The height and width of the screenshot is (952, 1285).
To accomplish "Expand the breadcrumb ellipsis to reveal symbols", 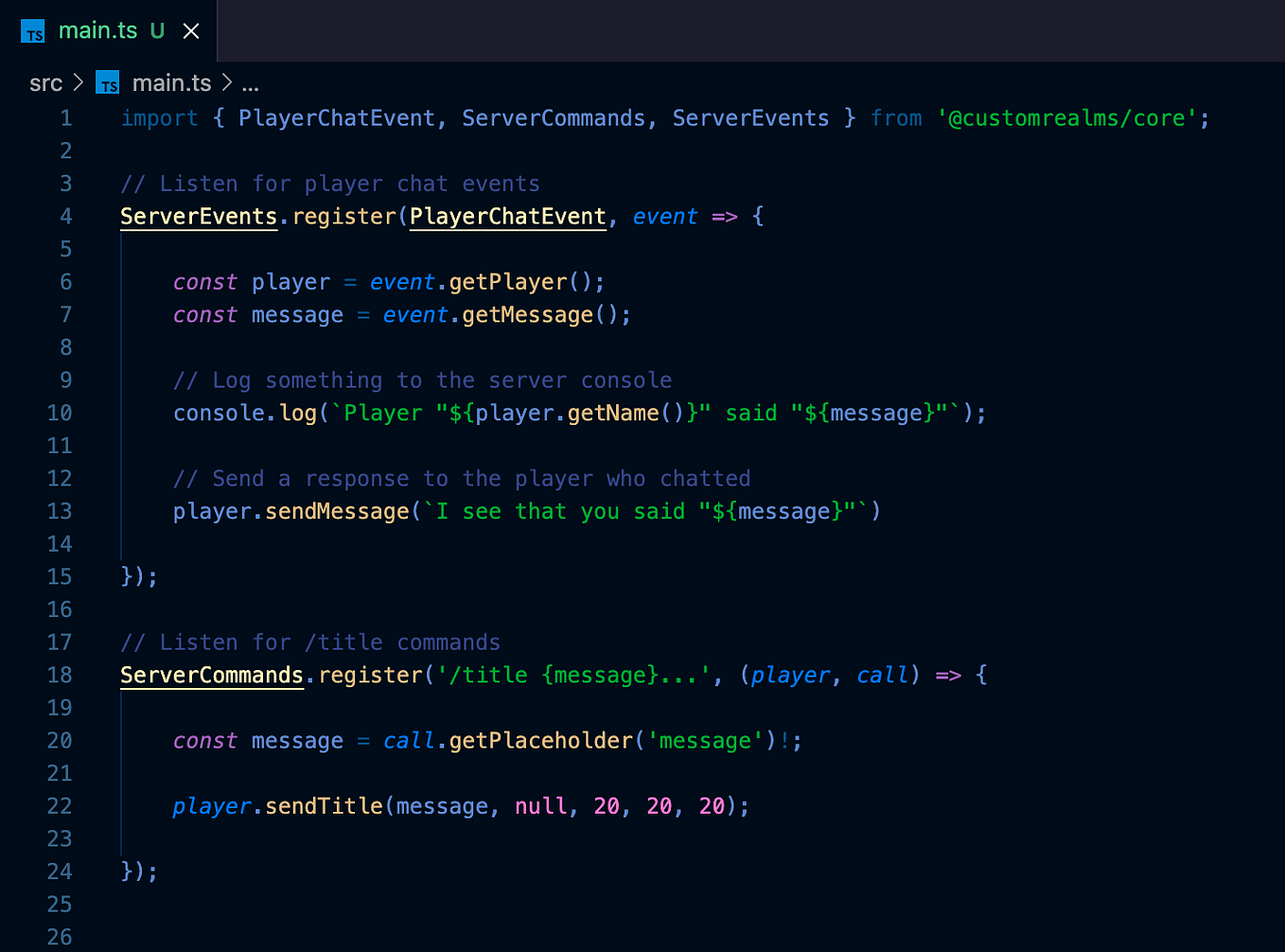I will [250, 84].
